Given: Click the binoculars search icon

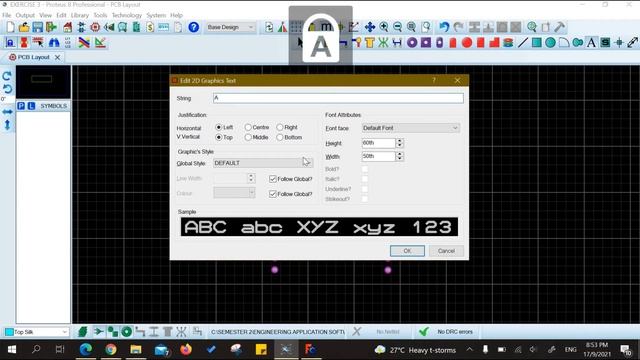Looking at the screenshot, I should pos(54,42).
